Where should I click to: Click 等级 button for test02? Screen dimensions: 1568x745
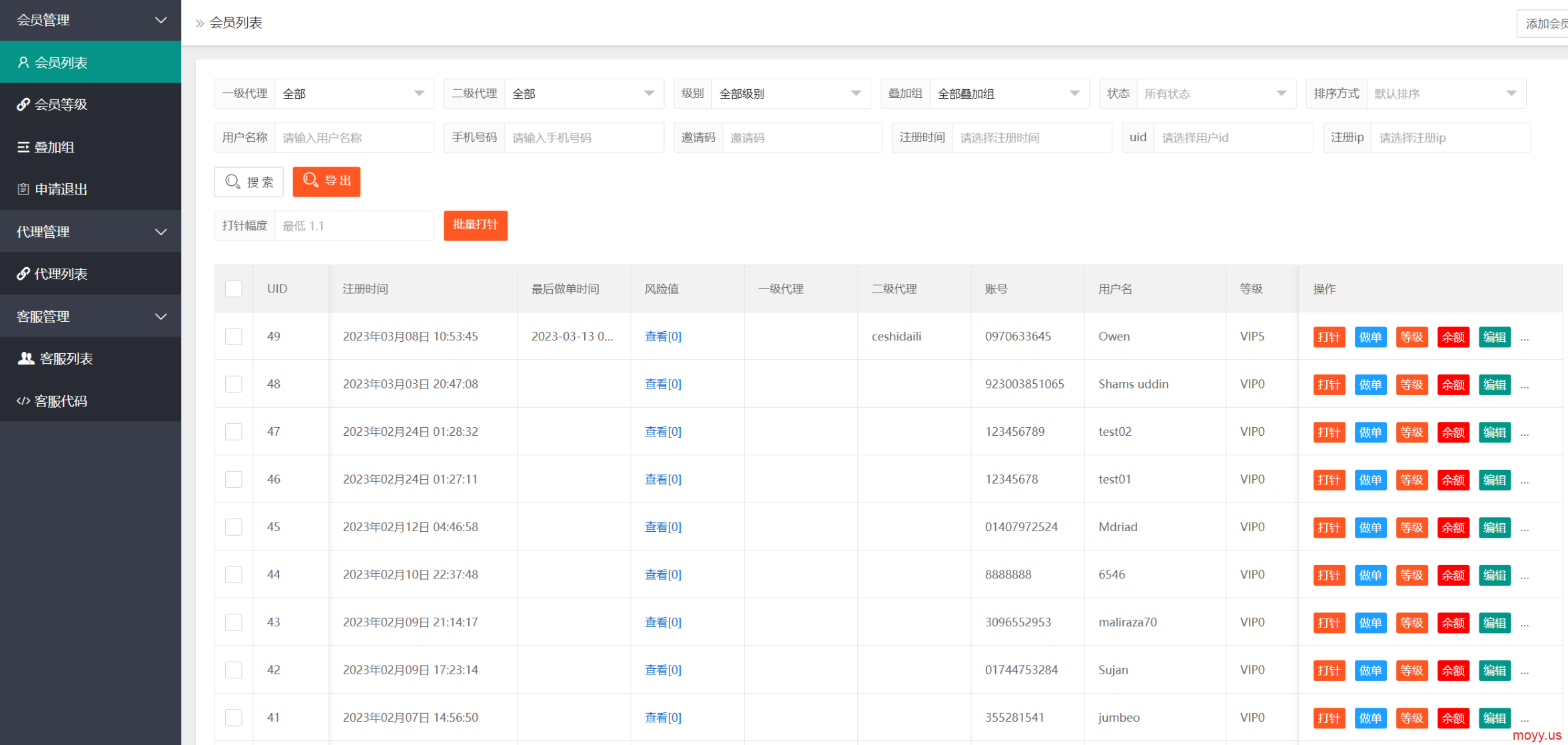click(1411, 432)
